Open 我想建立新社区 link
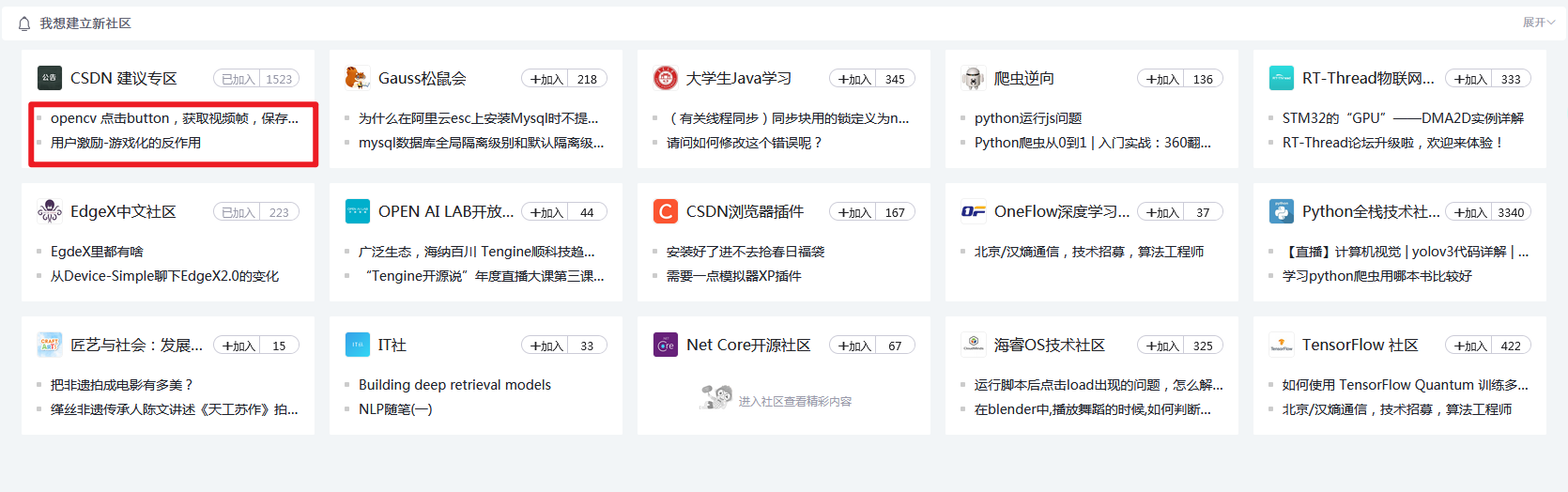The height and width of the screenshot is (492, 1568). click(85, 23)
